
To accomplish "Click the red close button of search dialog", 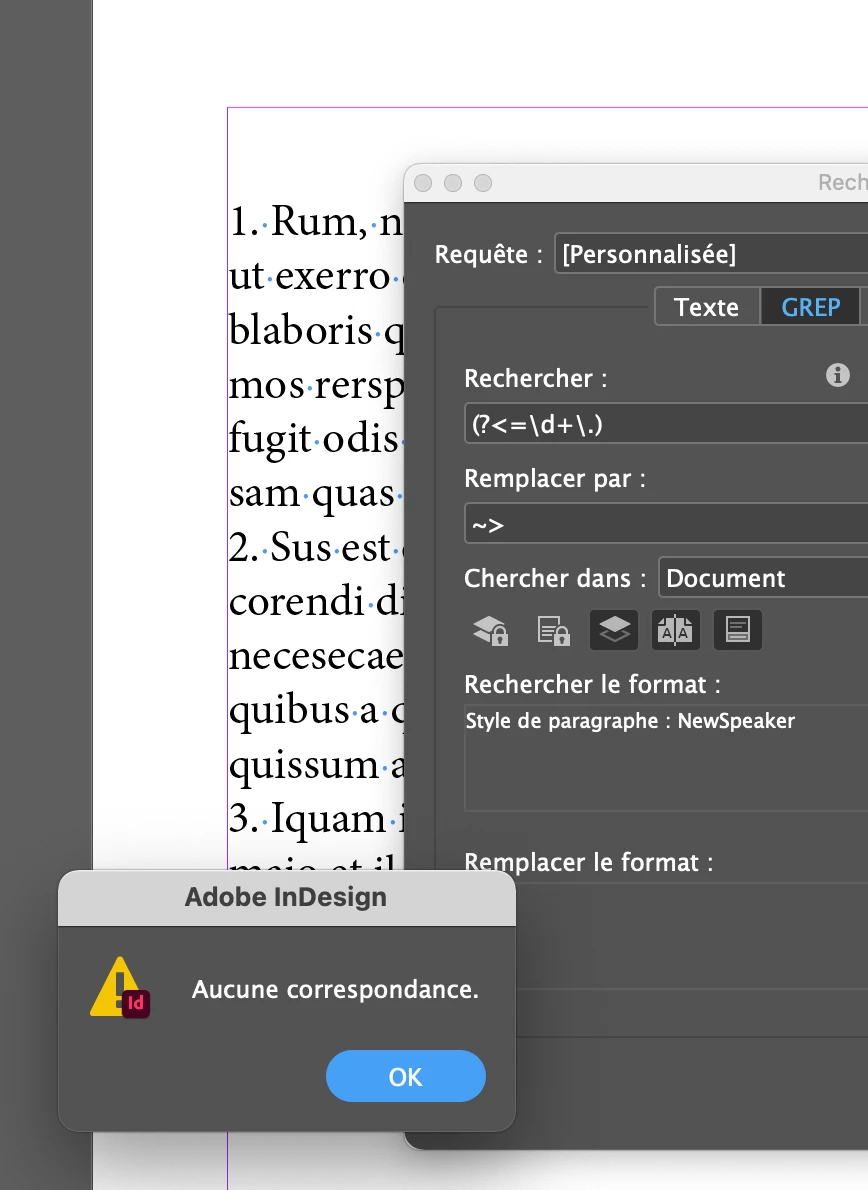I will [x=423, y=183].
